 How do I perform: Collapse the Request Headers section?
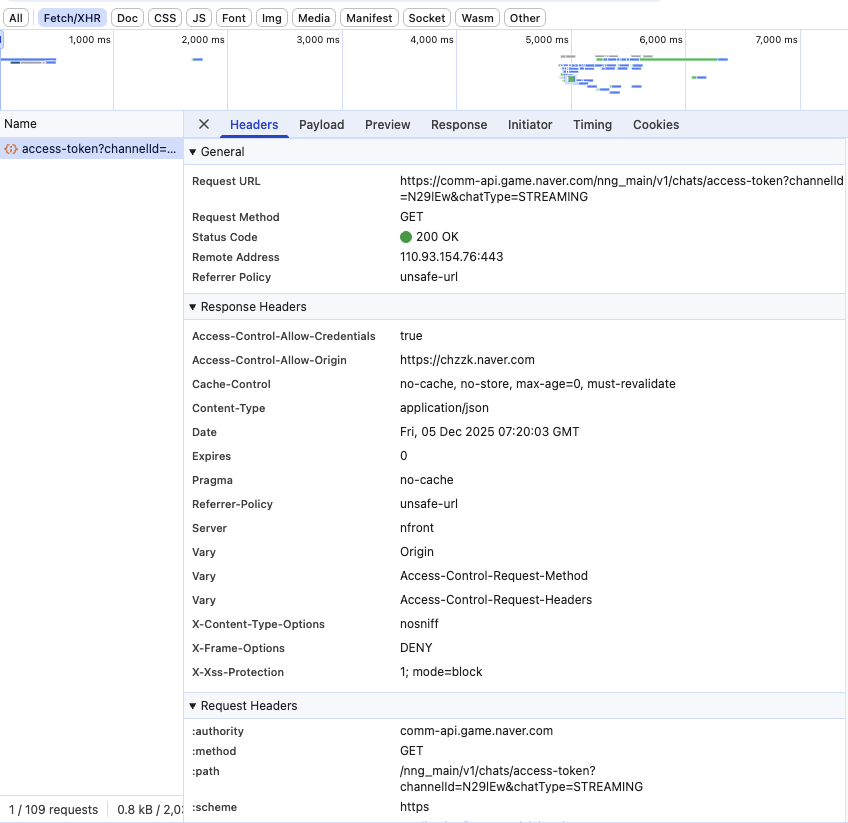(193, 706)
